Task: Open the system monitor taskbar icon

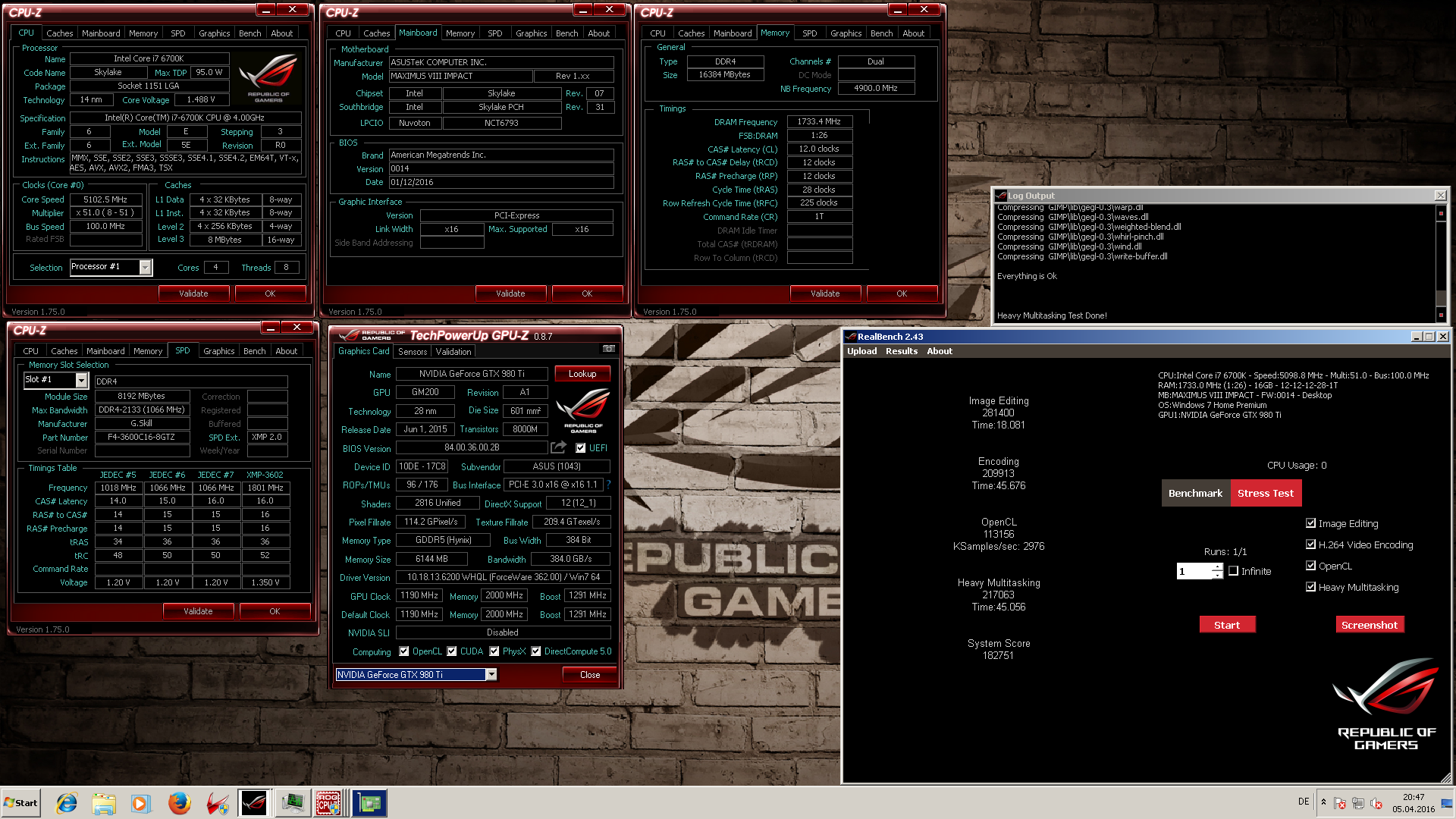Action: (x=292, y=803)
